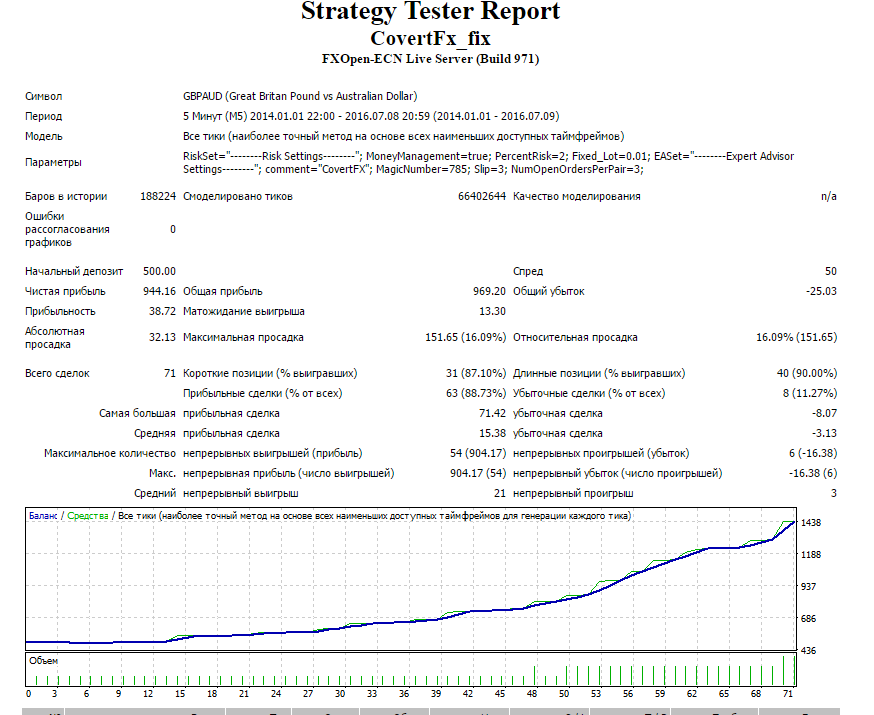The width and height of the screenshot is (874, 715).
Task: Click 'Прибыльные сделки (% от всех)' label
Action: pos(263,393)
